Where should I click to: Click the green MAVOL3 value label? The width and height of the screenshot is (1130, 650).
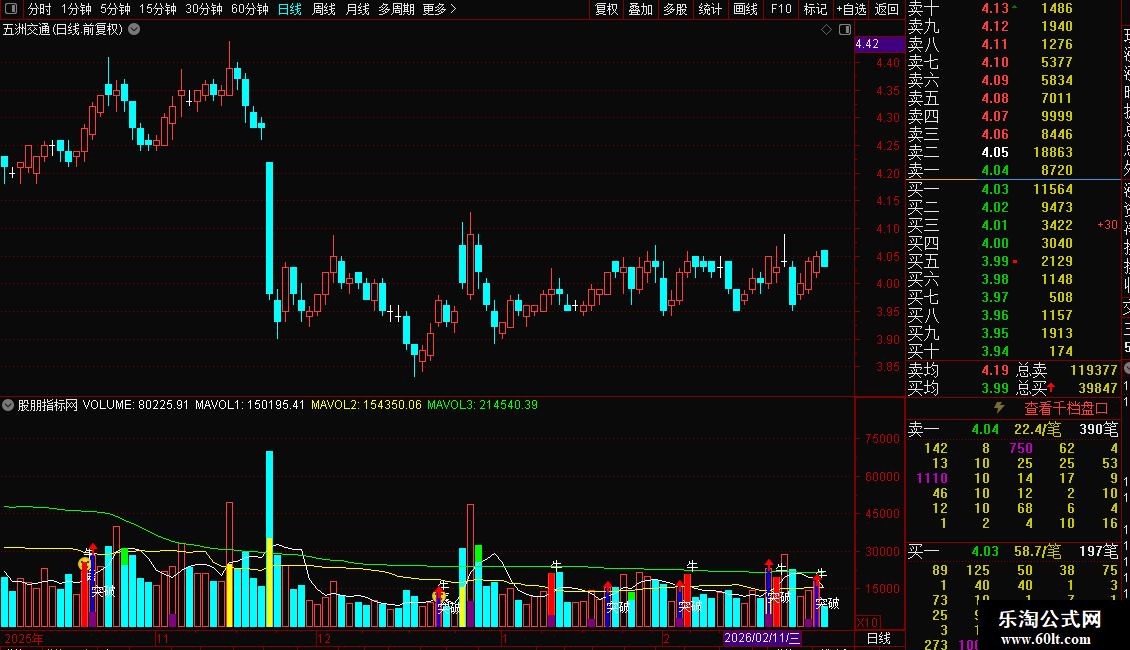pos(482,405)
